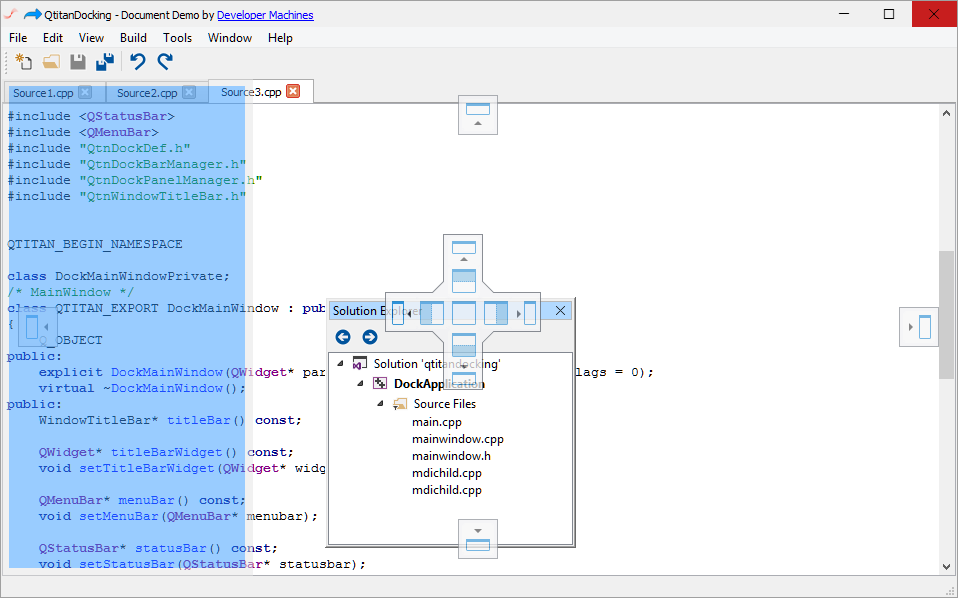
Task: Click the editor scrollbar up arrow
Action: click(946, 113)
